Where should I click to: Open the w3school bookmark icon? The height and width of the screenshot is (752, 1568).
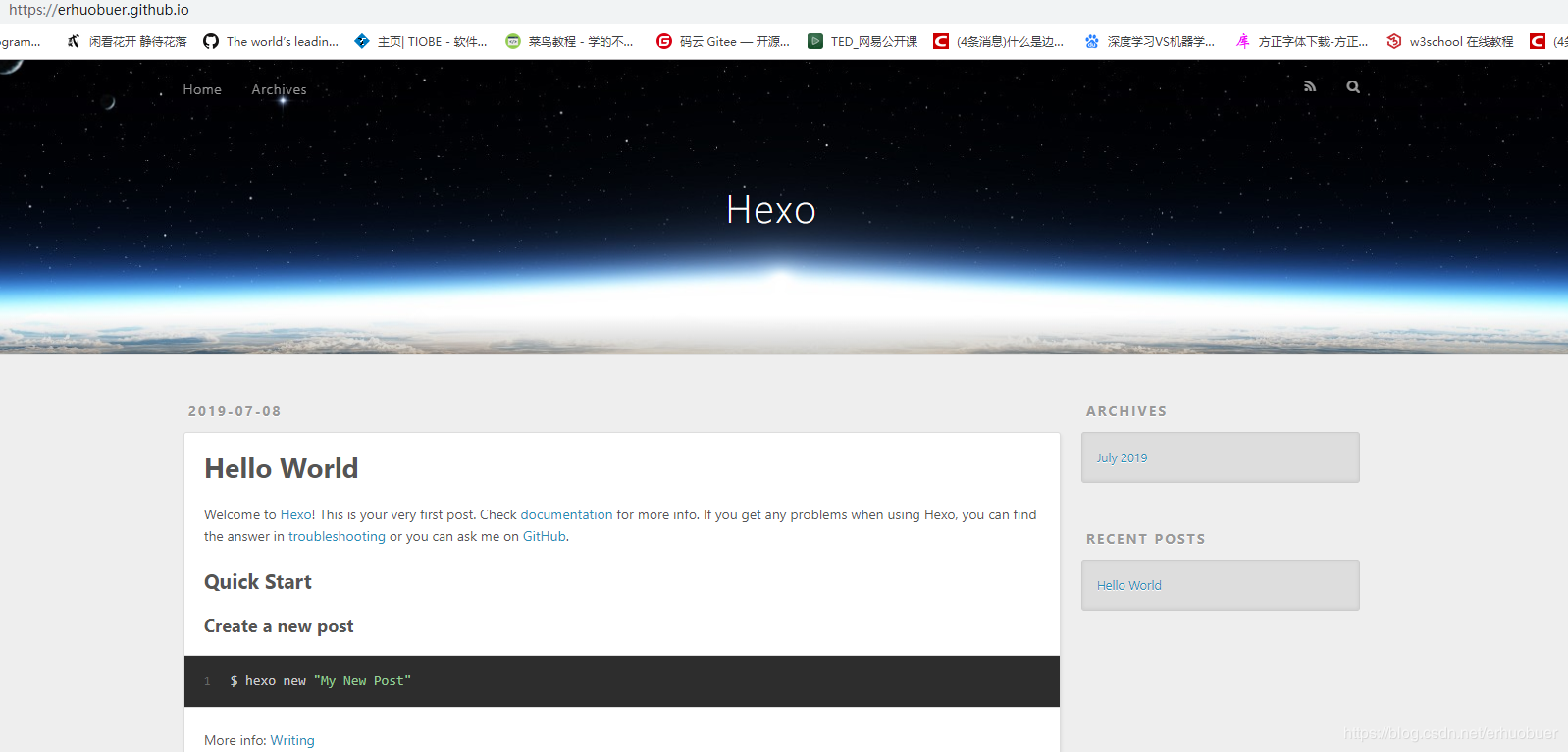click(x=1394, y=41)
